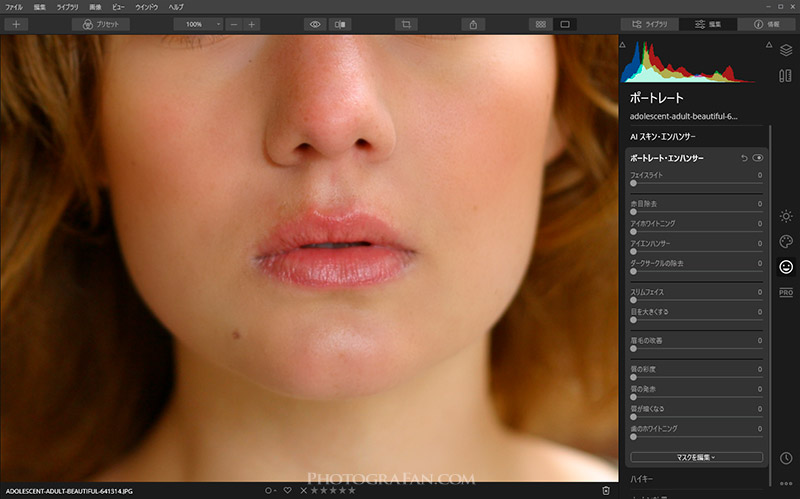Screen dimensions: 800x499
Task: Toggle the histogram highlight clipping triangle on the right
Action: click(769, 45)
